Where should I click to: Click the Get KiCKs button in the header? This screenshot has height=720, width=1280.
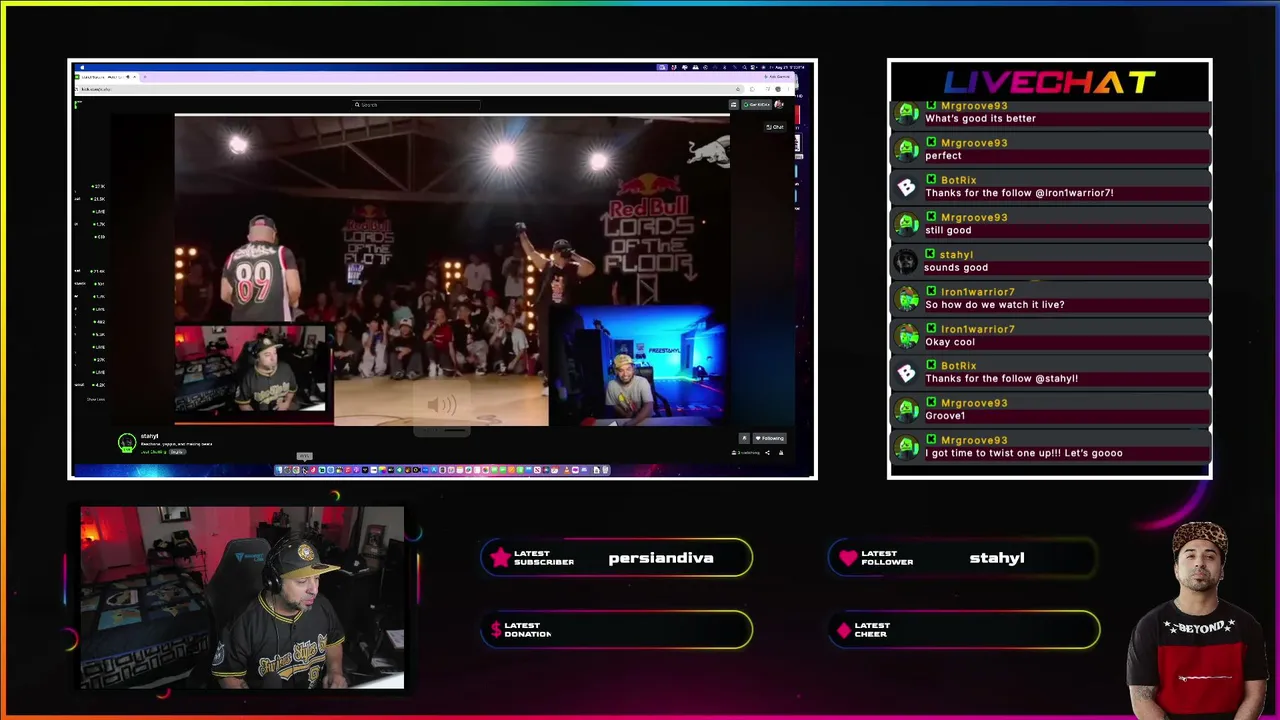coord(756,104)
